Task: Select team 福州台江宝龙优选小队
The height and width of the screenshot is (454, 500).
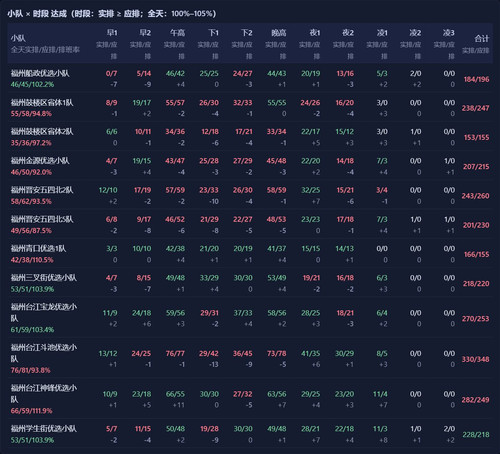Action: pos(44,312)
